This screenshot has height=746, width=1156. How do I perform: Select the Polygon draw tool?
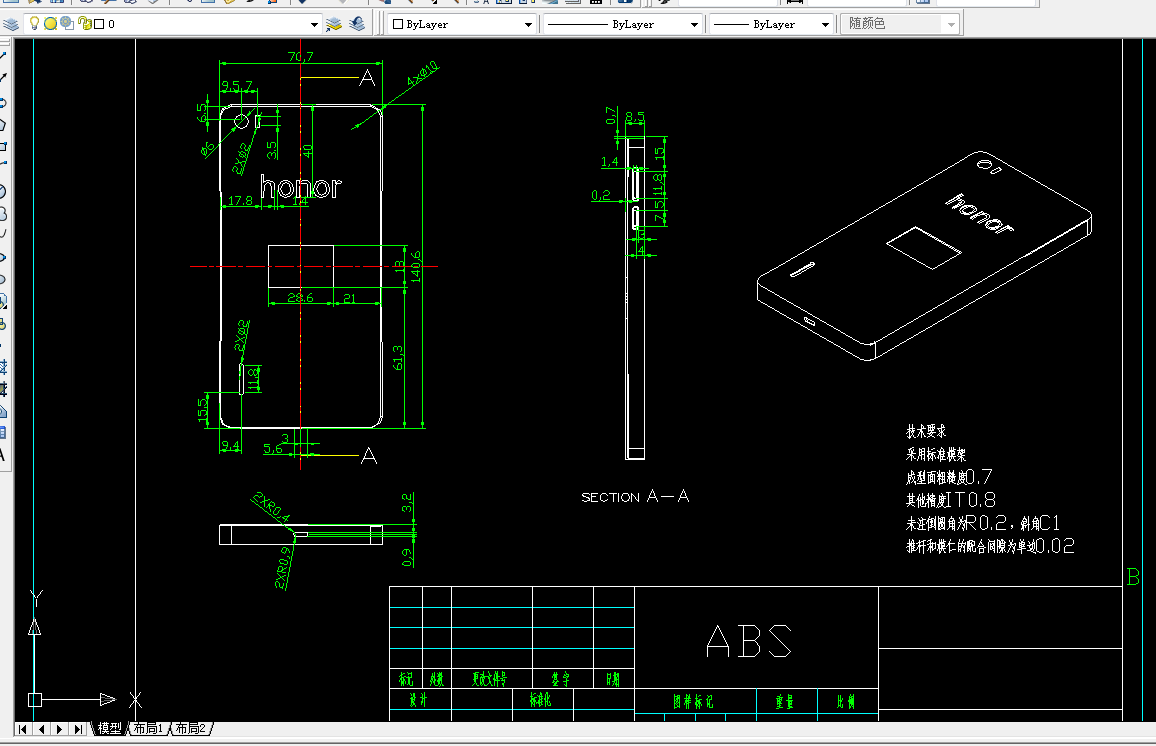[x=3, y=125]
